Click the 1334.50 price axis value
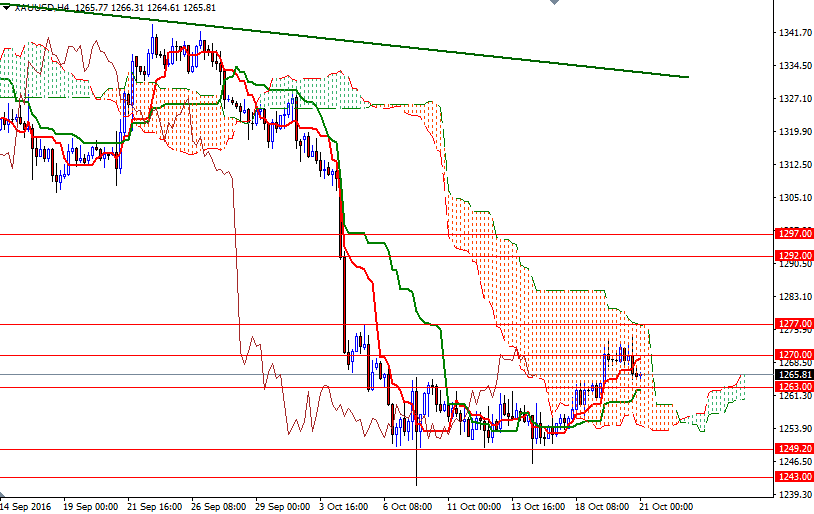The height and width of the screenshot is (514, 814). coord(795,65)
